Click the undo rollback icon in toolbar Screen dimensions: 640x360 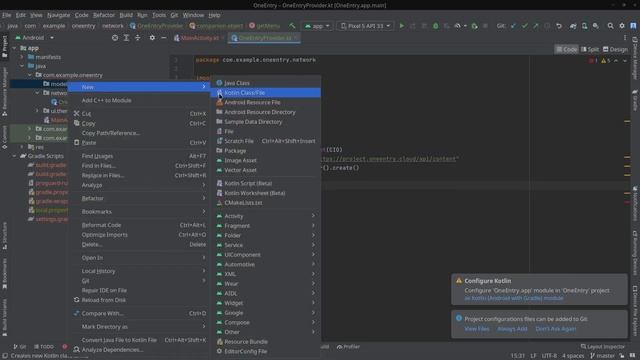[x=559, y=26]
